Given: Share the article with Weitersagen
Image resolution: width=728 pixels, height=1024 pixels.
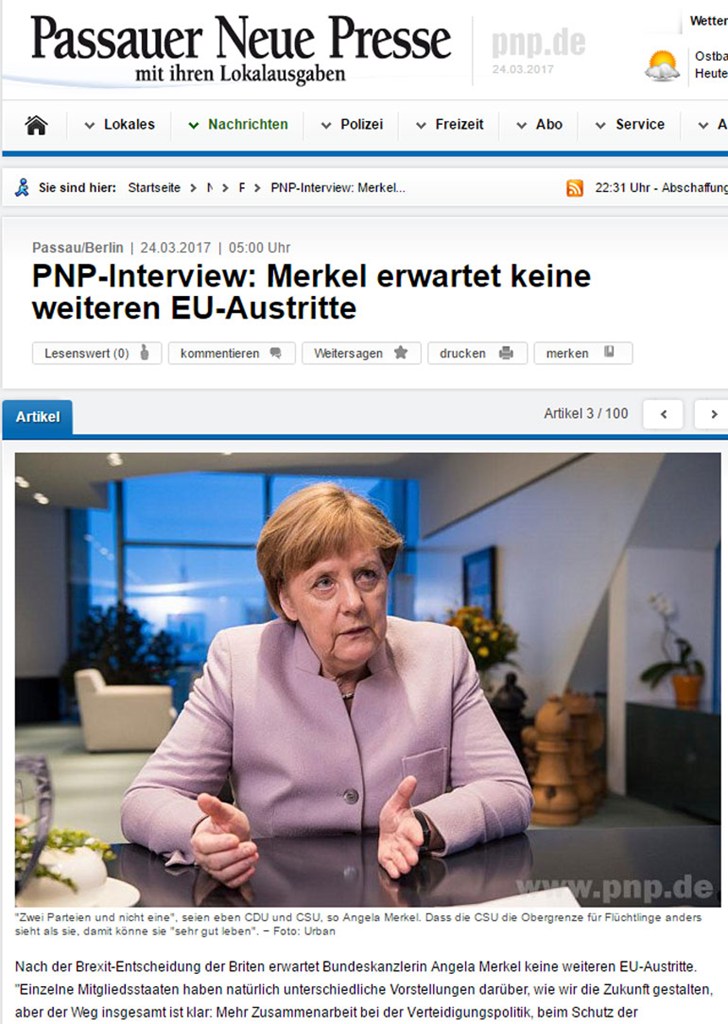Looking at the screenshot, I should tap(361, 353).
